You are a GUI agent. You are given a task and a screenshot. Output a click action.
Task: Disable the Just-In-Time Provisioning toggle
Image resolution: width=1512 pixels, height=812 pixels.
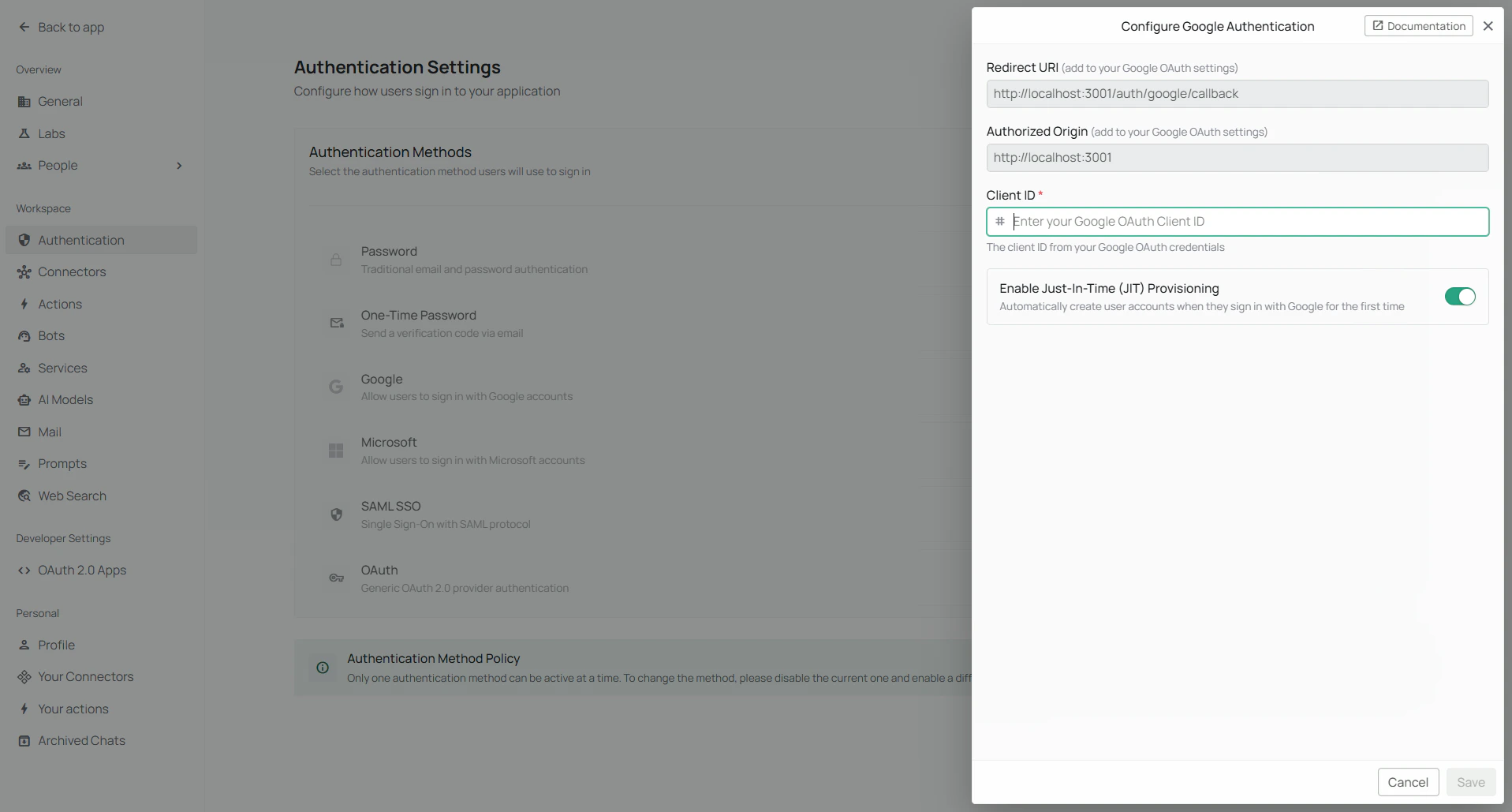click(x=1460, y=297)
